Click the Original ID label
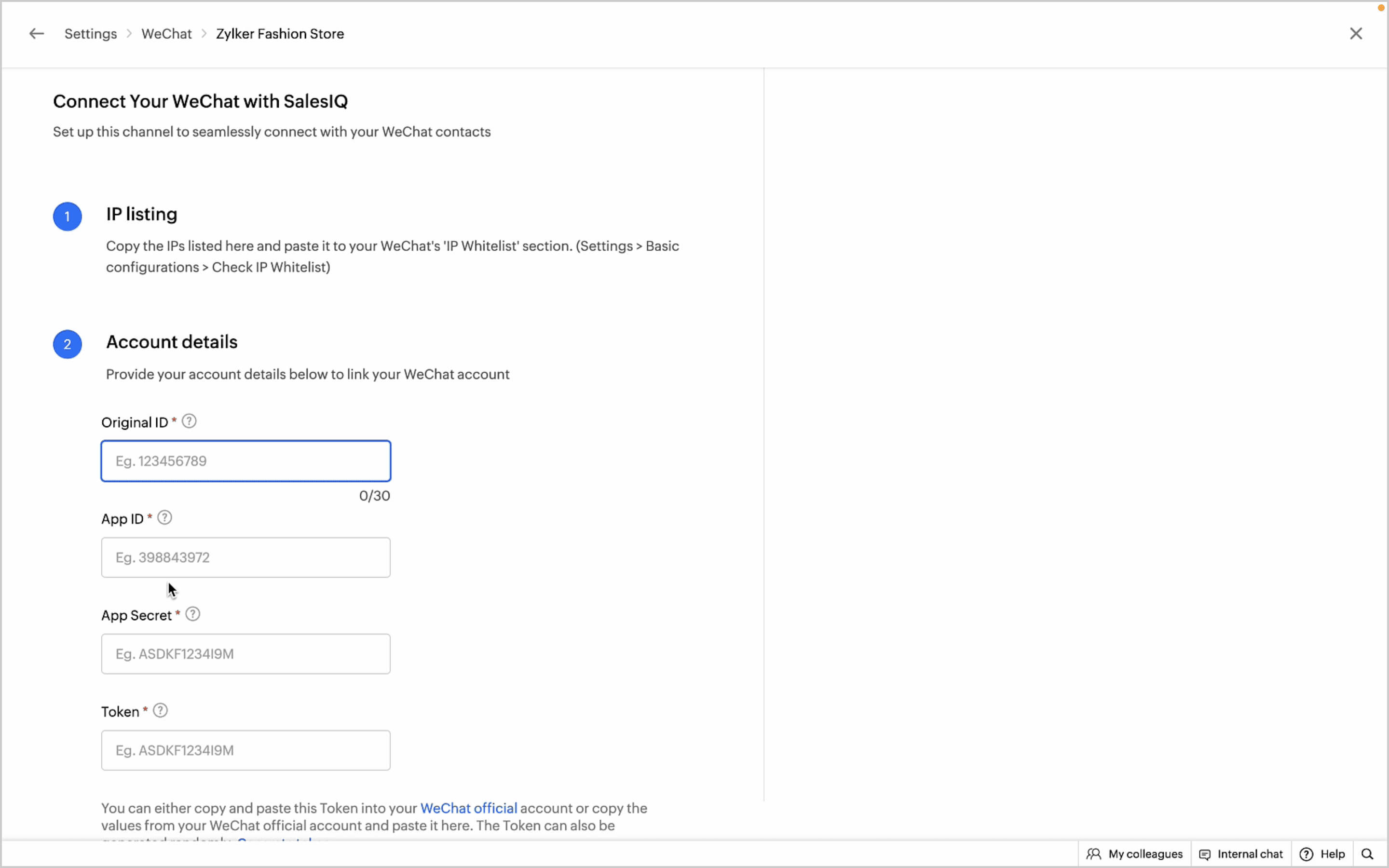This screenshot has width=1389, height=868. click(x=134, y=422)
